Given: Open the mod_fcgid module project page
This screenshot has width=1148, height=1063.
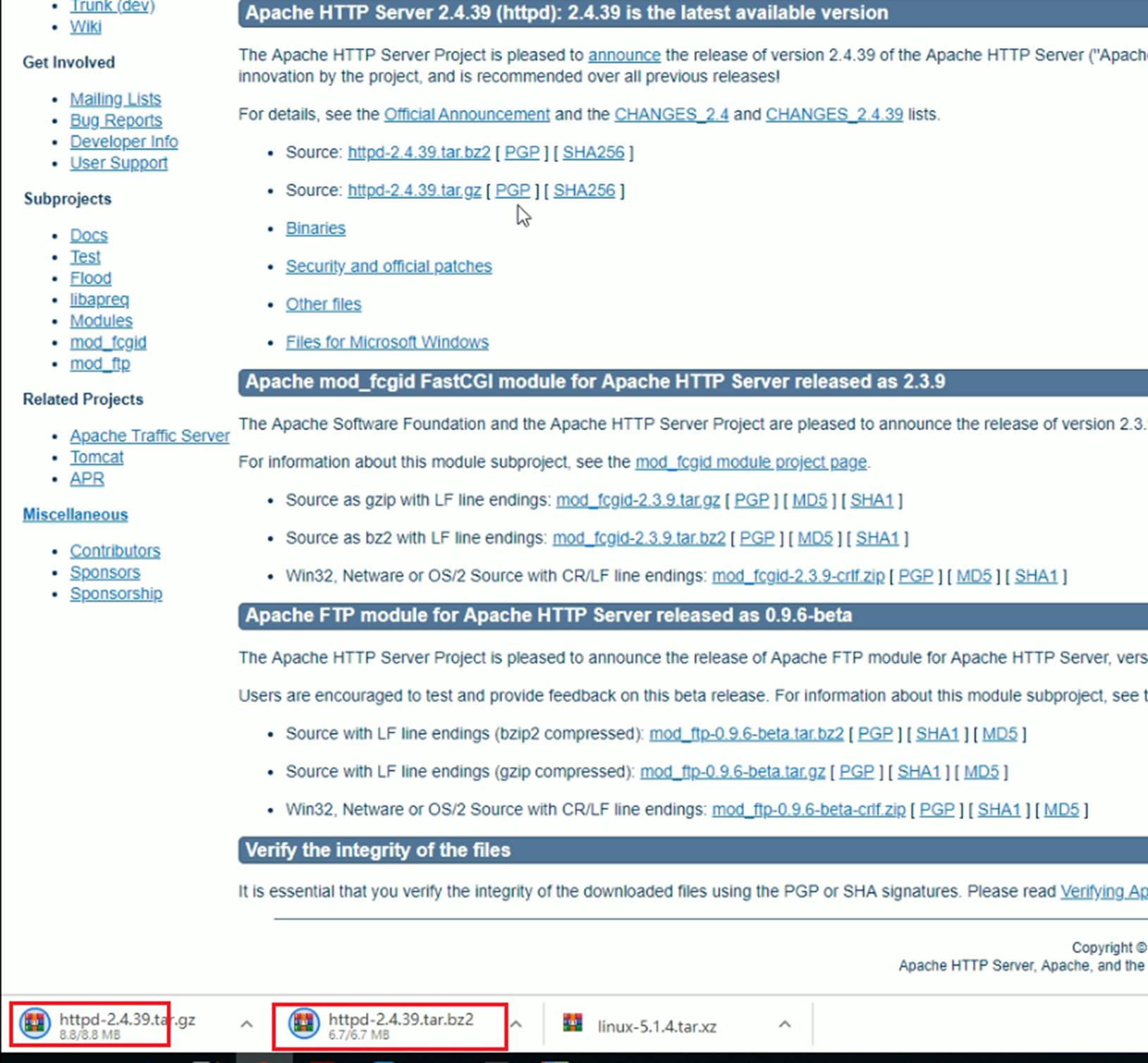Looking at the screenshot, I should [750, 462].
